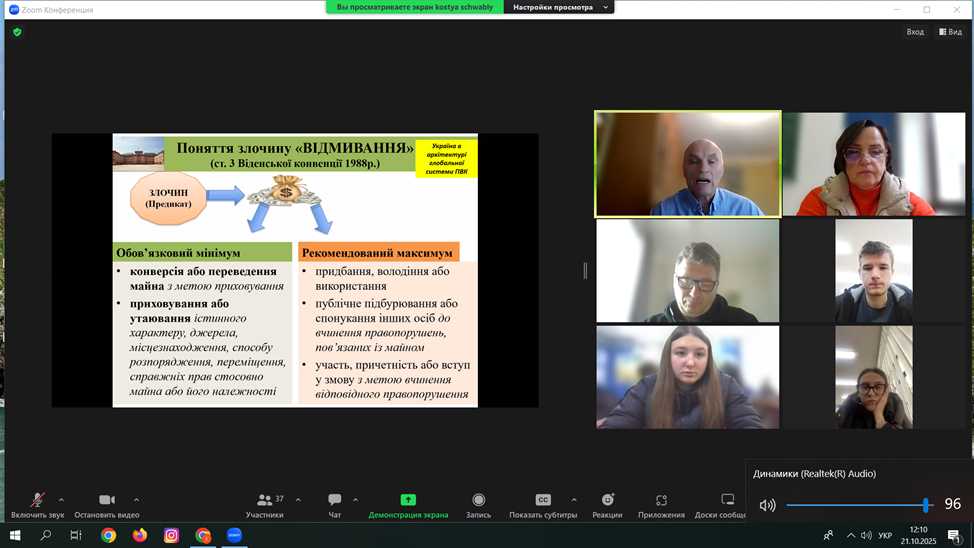Mute speakers using volume flyout speaker icon
Screen dimensions: 974x548
click(x=767, y=505)
